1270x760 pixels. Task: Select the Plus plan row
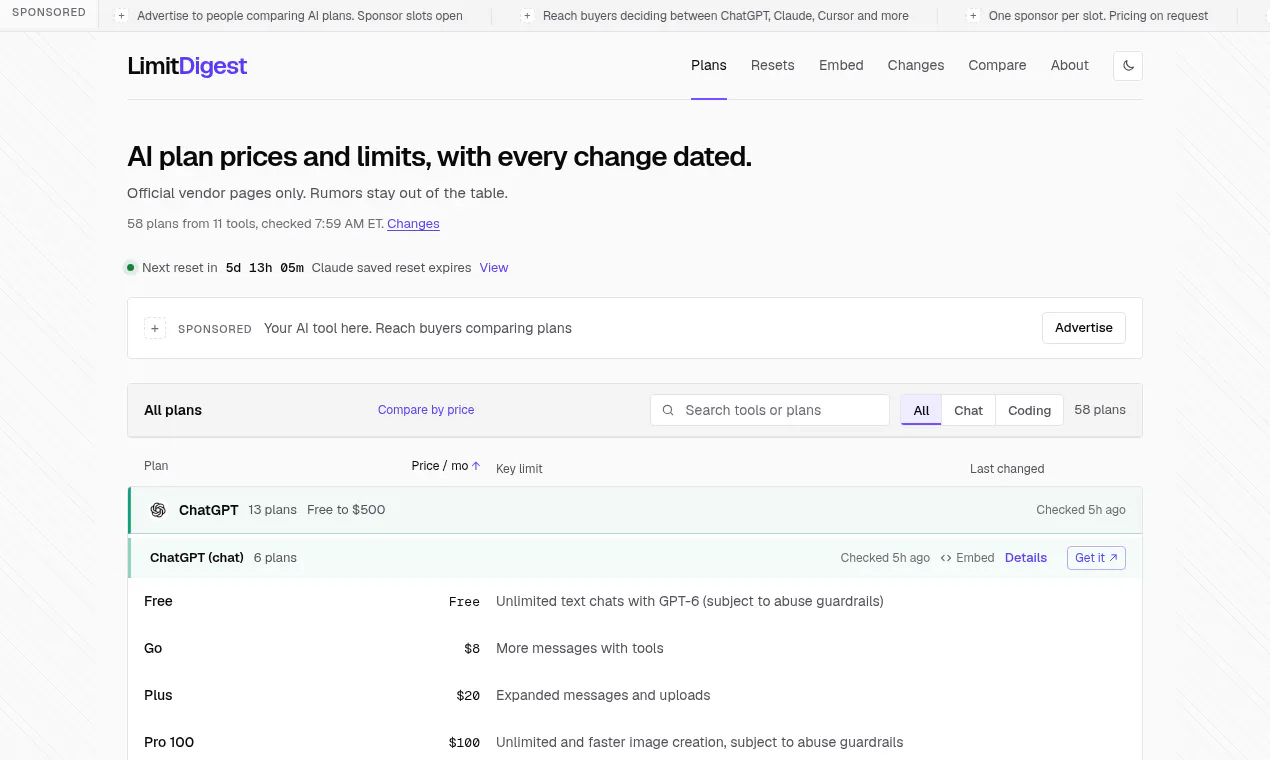[x=635, y=696]
